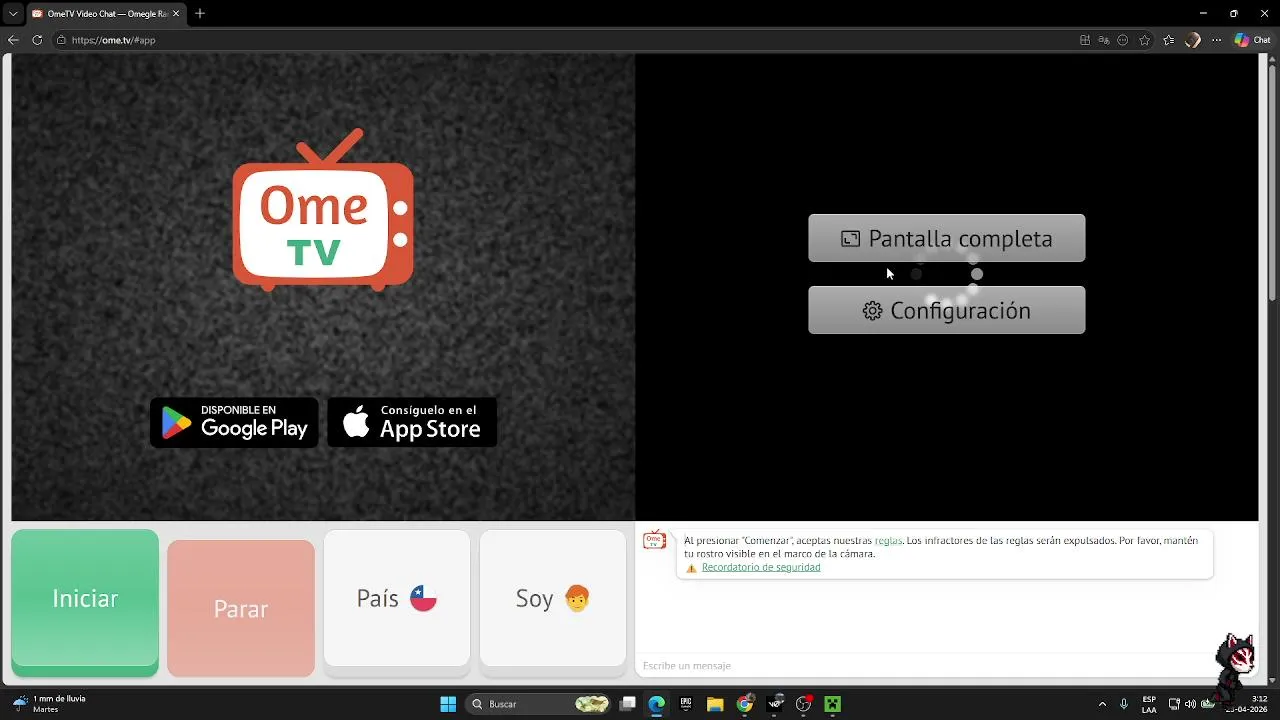This screenshot has height=720, width=1280.
Task: Open the ESP LAA language switcher
Action: 1149,704
